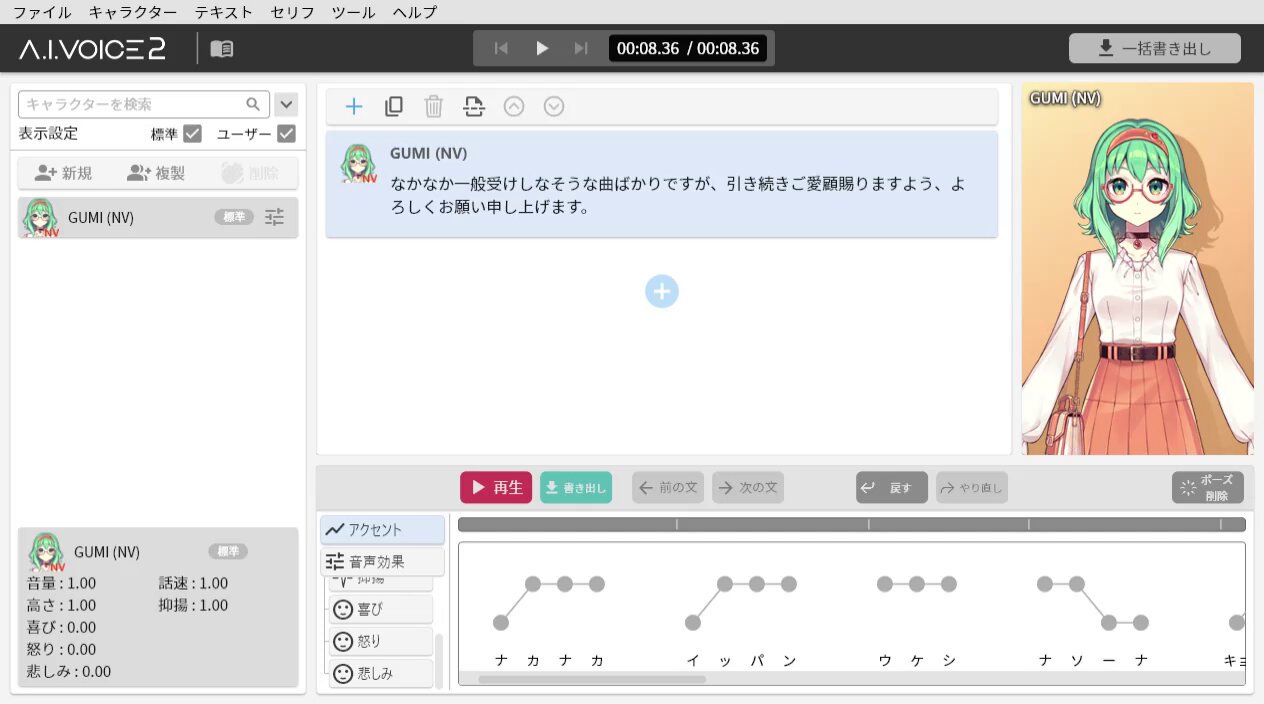The height and width of the screenshot is (704, 1264).
Task: Duplicate the character with 複製
Action: click(157, 173)
